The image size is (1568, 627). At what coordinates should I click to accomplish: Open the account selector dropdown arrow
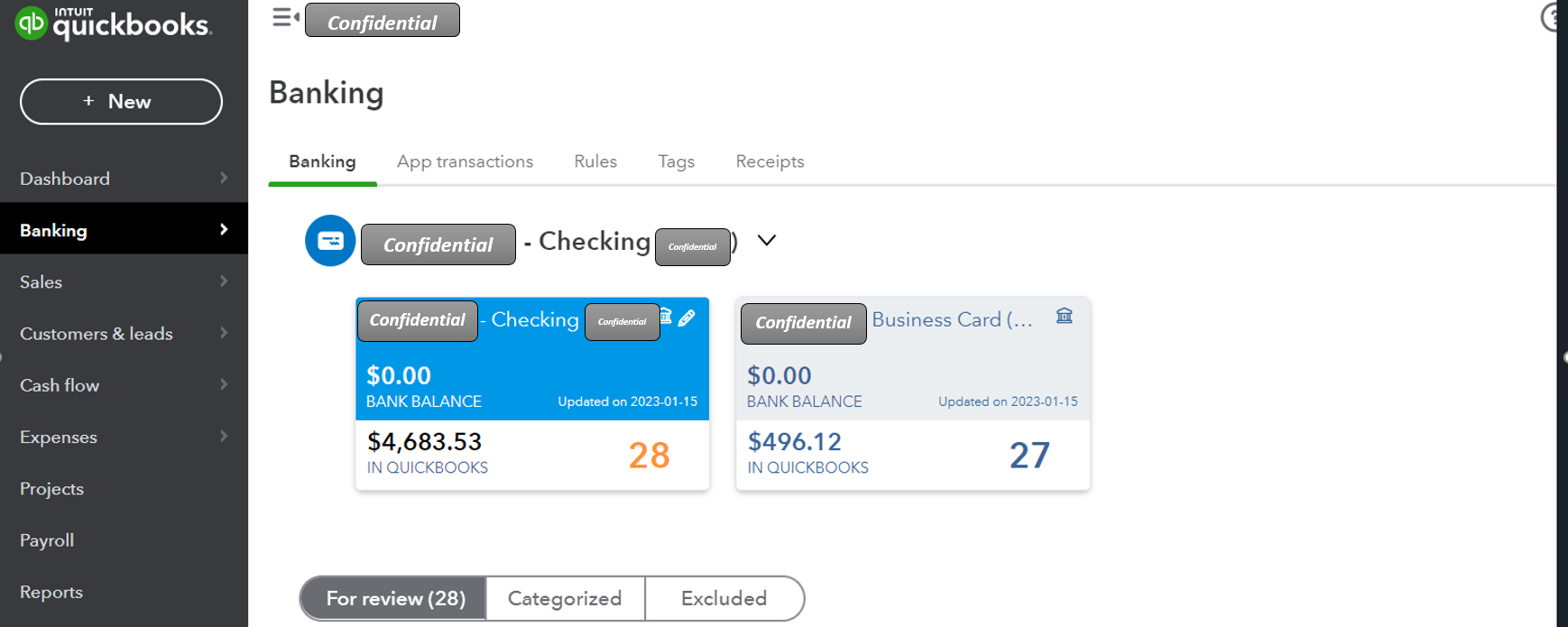(x=767, y=241)
